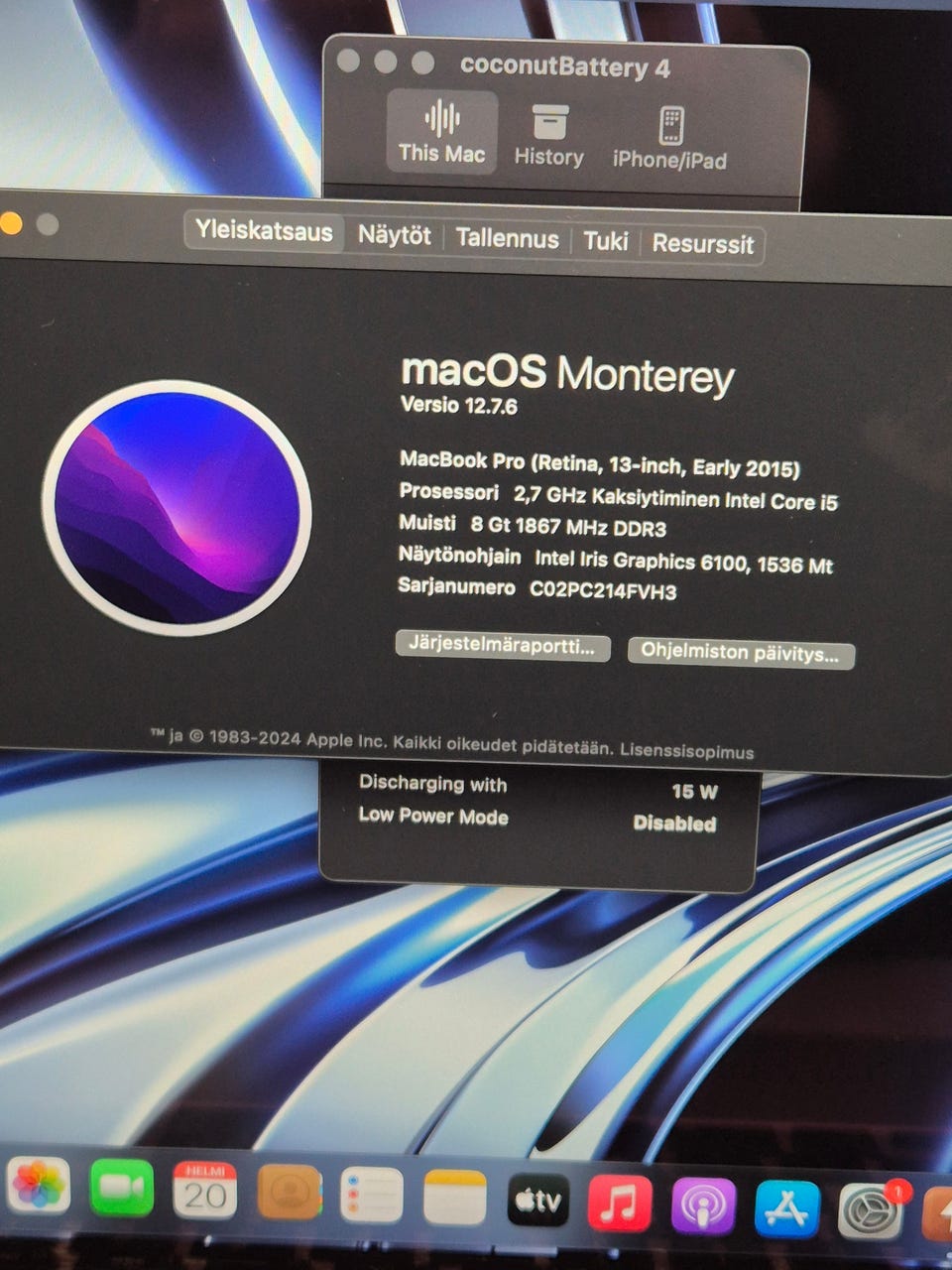Viewport: 952px width, 1270px height.
Task: Open Photos from the Dock
Action: coord(38,1186)
